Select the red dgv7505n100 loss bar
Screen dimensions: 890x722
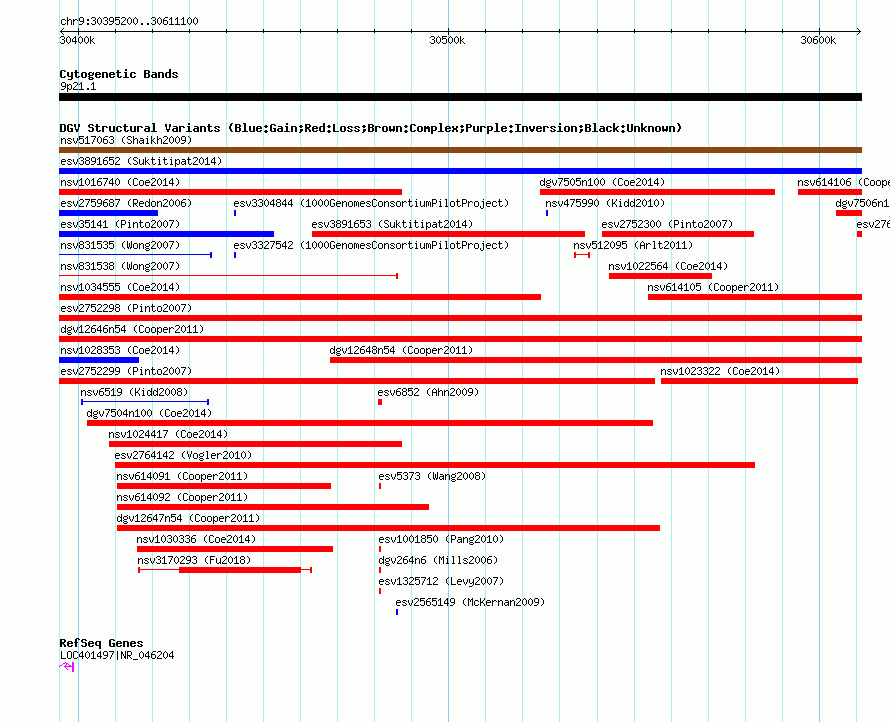point(657,192)
